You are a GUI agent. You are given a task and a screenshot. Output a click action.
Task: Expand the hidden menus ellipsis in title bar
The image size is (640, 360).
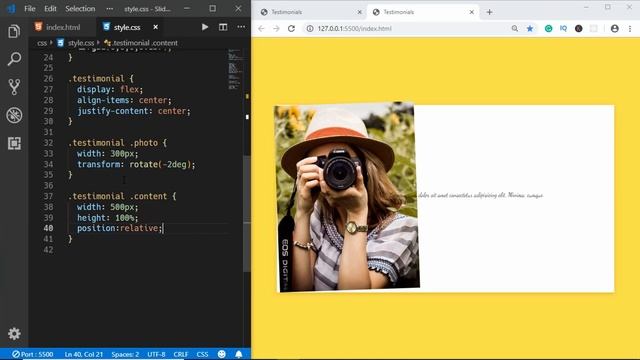click(109, 9)
